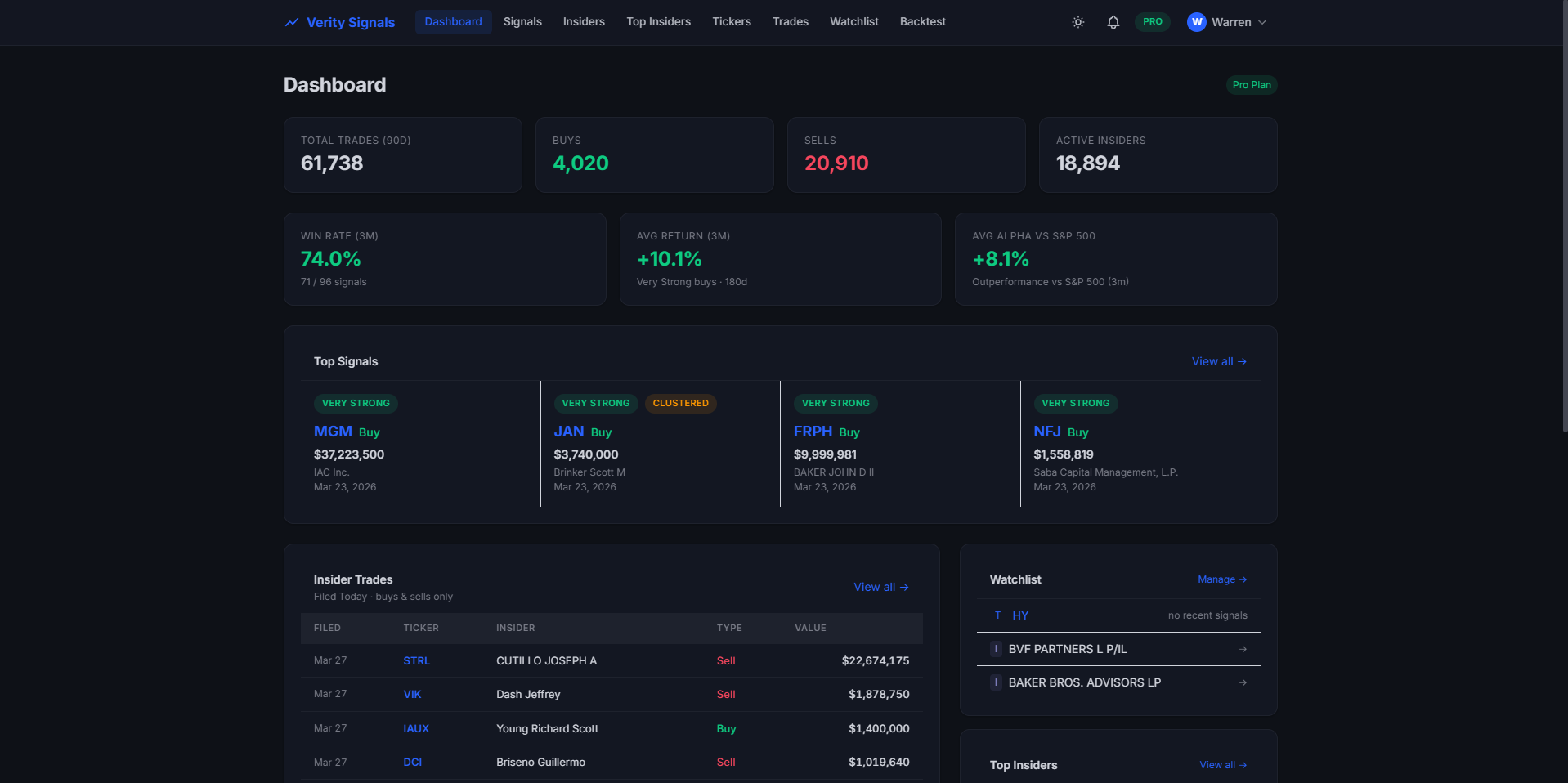Toggle the light/dark theme sun icon
The image size is (1568, 783).
point(1078,22)
